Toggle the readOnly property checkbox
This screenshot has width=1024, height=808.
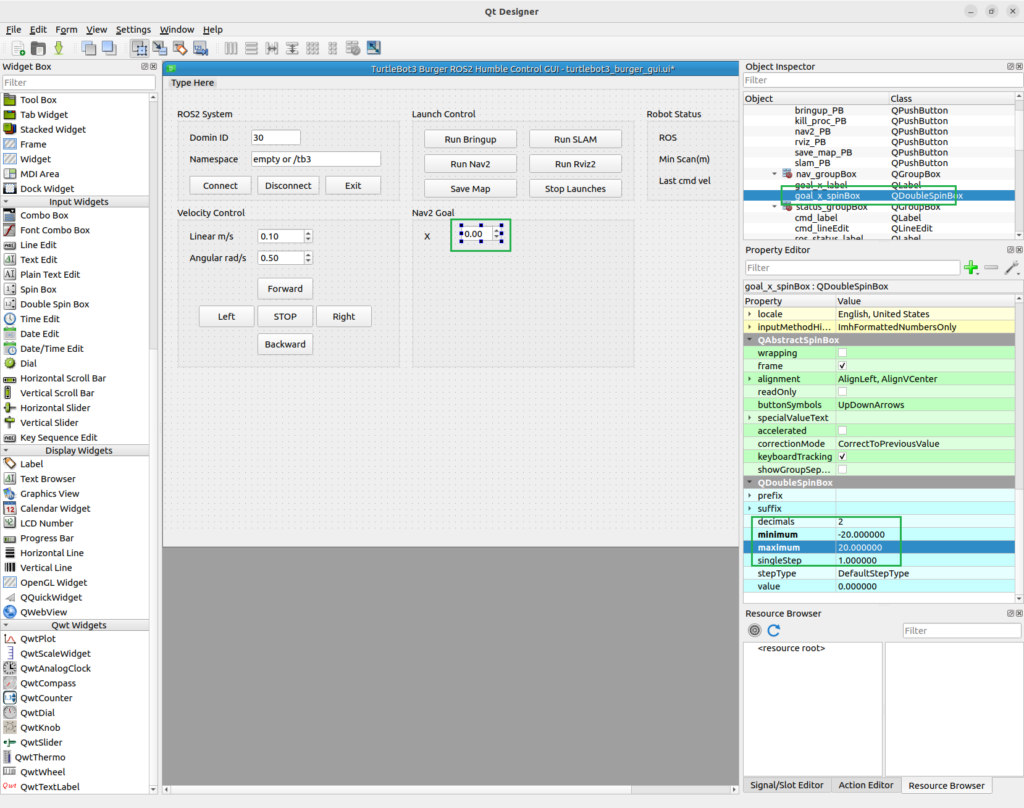[842, 392]
